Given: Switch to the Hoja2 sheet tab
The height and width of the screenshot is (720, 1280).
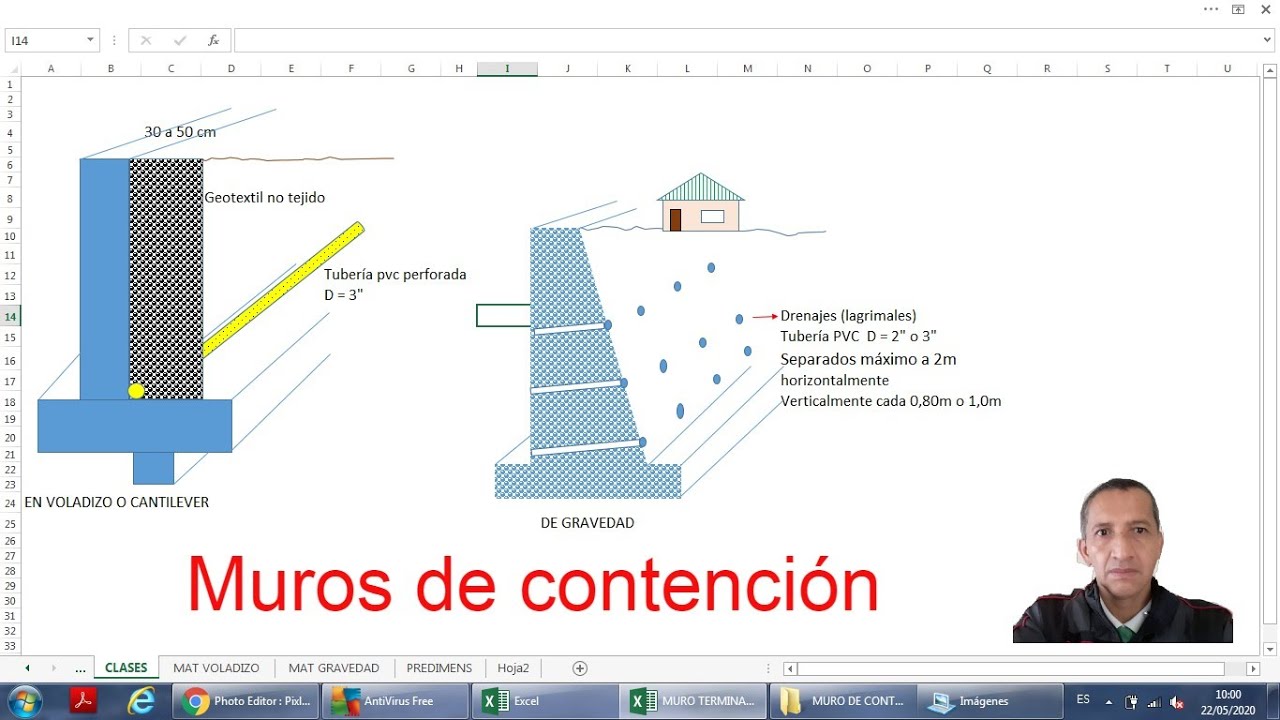Looking at the screenshot, I should 513,668.
